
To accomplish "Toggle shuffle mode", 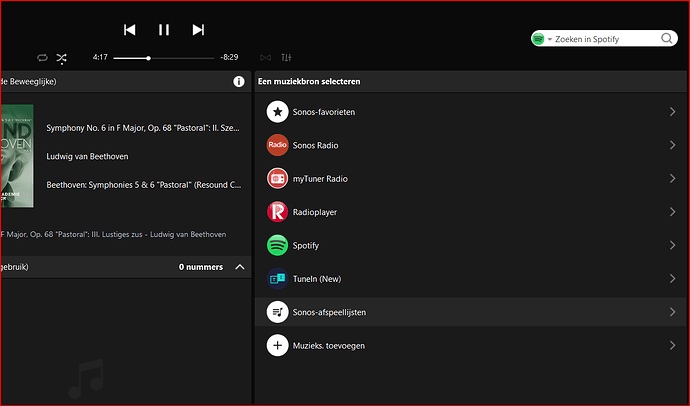I will (62, 58).
